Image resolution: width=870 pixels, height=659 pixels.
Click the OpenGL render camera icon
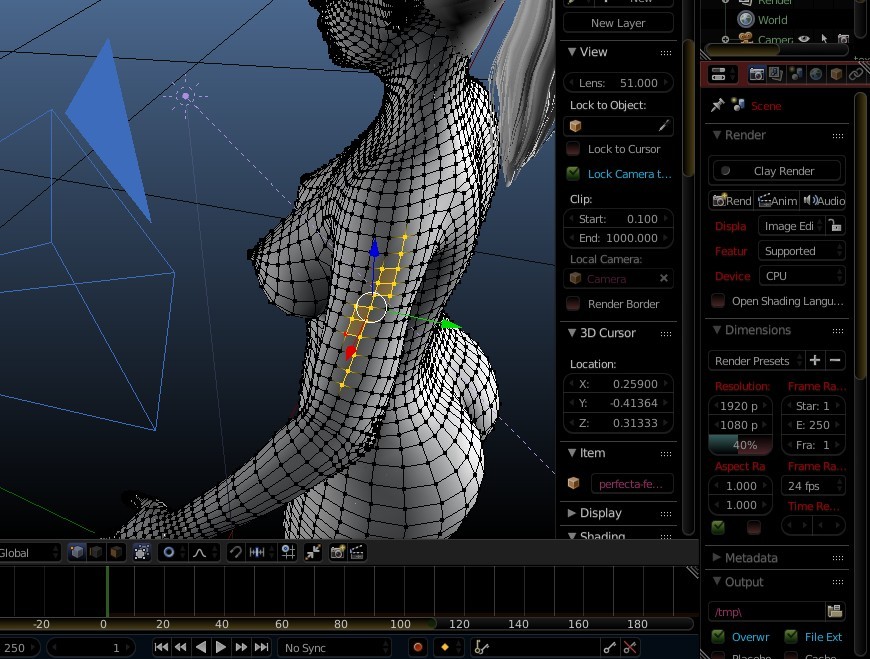(337, 552)
